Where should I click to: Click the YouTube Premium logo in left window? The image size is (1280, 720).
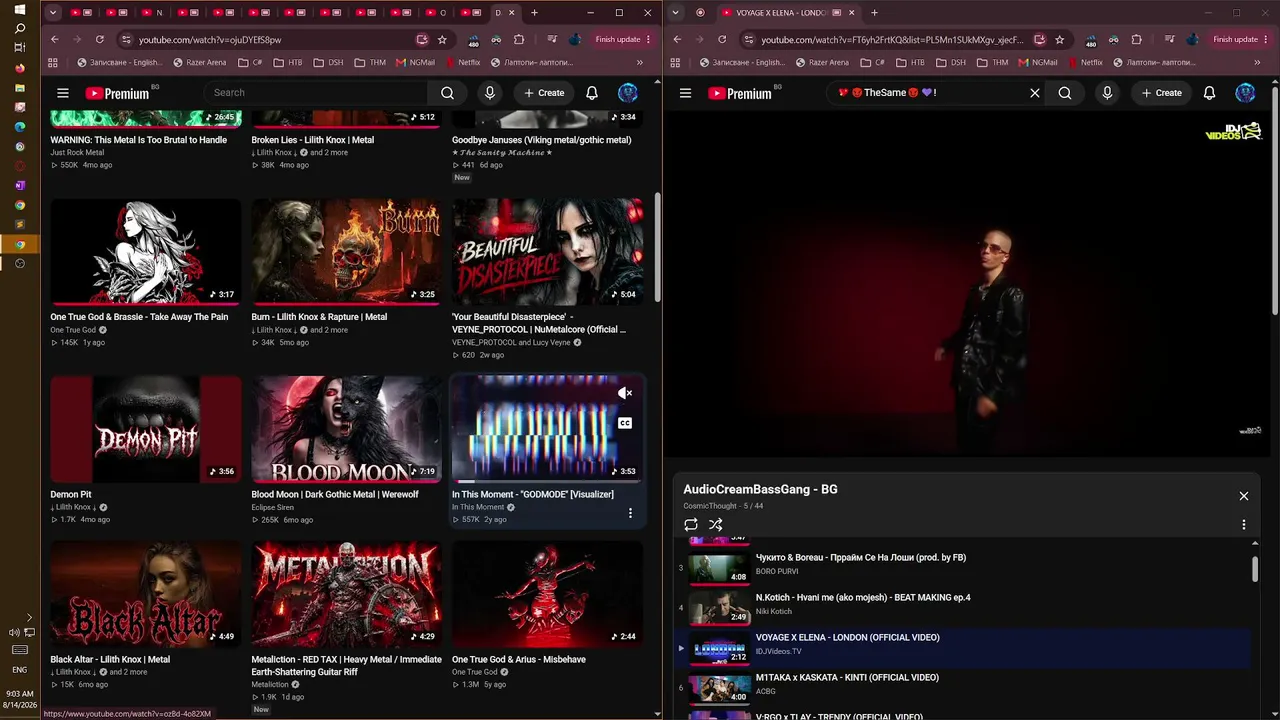(x=117, y=93)
